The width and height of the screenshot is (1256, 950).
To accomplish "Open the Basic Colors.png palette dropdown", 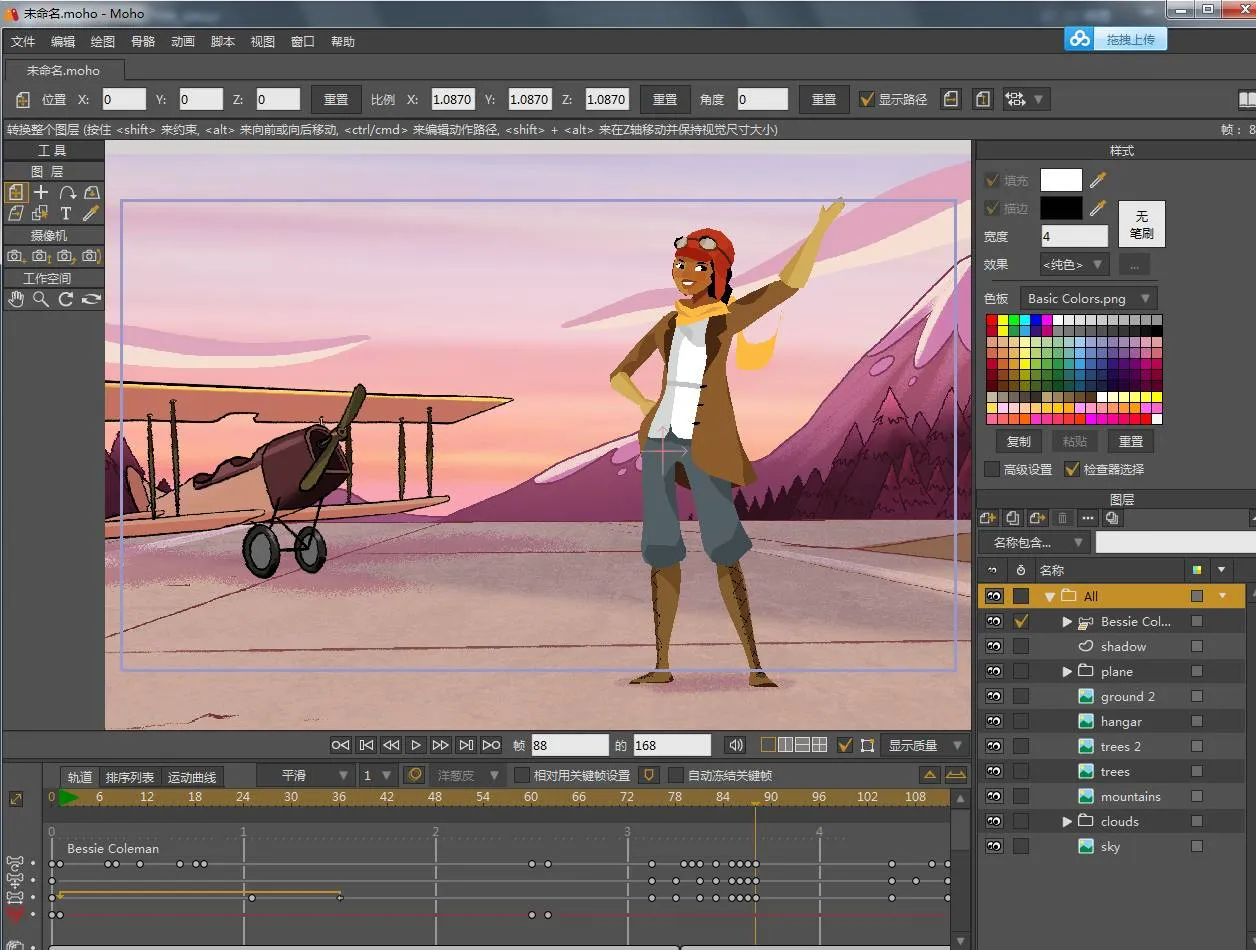I will click(x=1088, y=298).
